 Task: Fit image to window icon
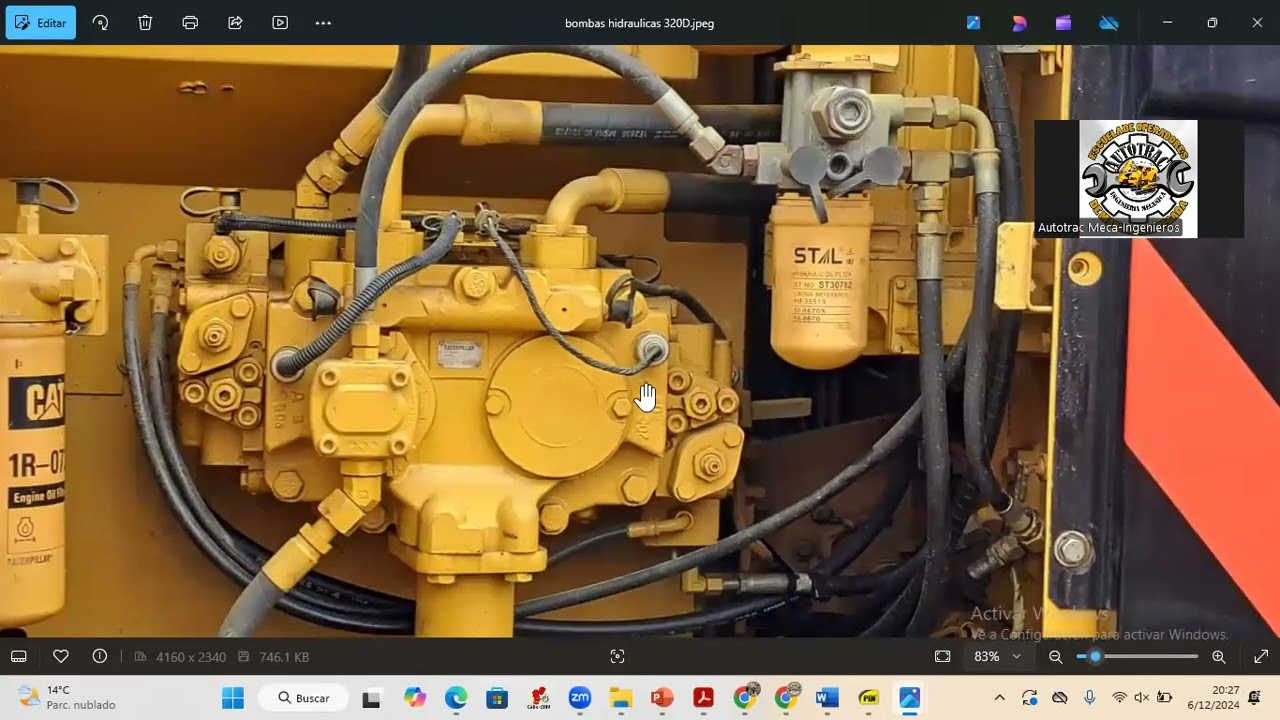point(943,657)
